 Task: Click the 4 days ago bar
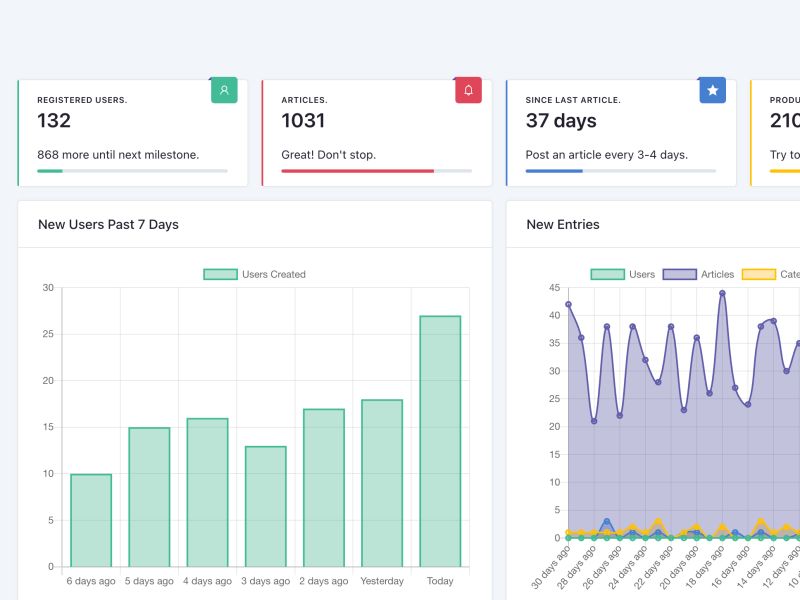[207, 492]
